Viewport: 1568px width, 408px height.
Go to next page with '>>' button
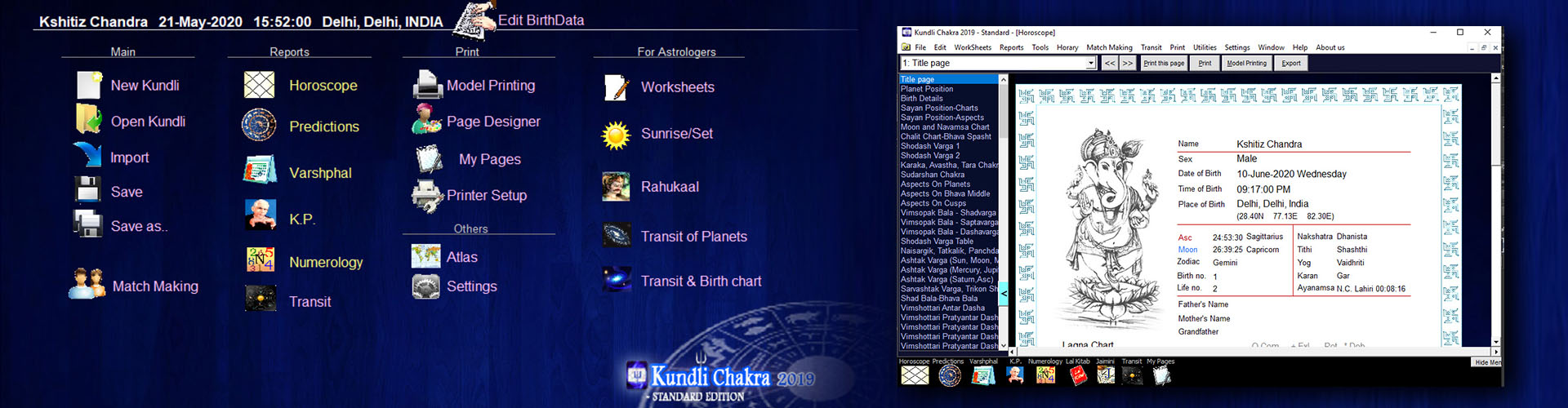click(1127, 63)
